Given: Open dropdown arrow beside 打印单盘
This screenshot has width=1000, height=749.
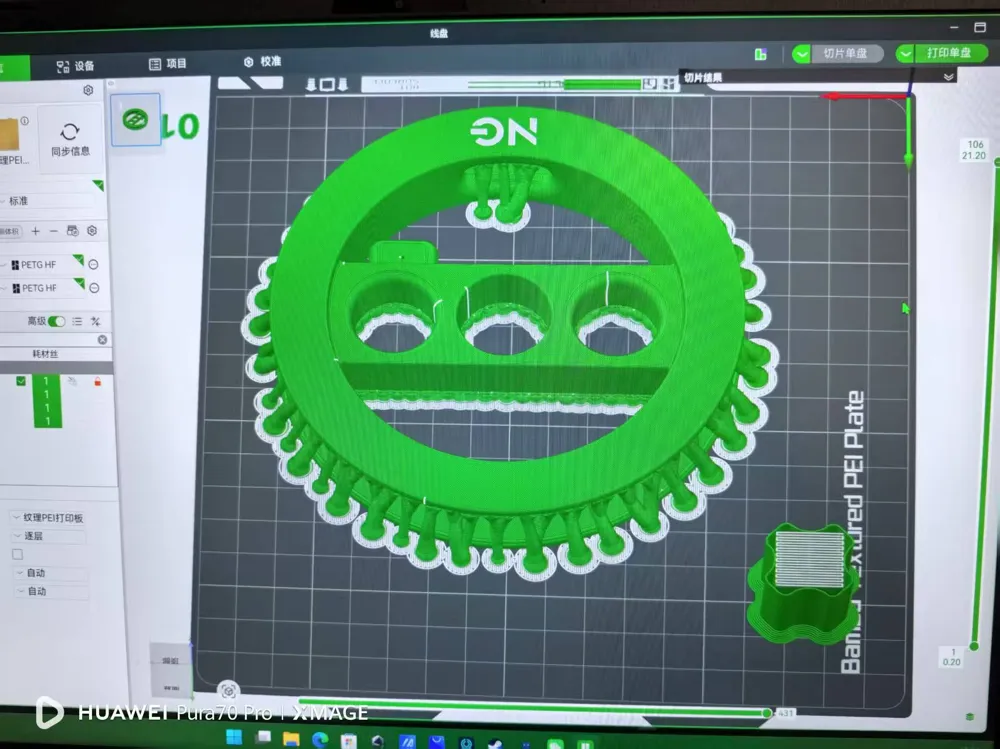Looking at the screenshot, I should pyautogui.click(x=904, y=54).
